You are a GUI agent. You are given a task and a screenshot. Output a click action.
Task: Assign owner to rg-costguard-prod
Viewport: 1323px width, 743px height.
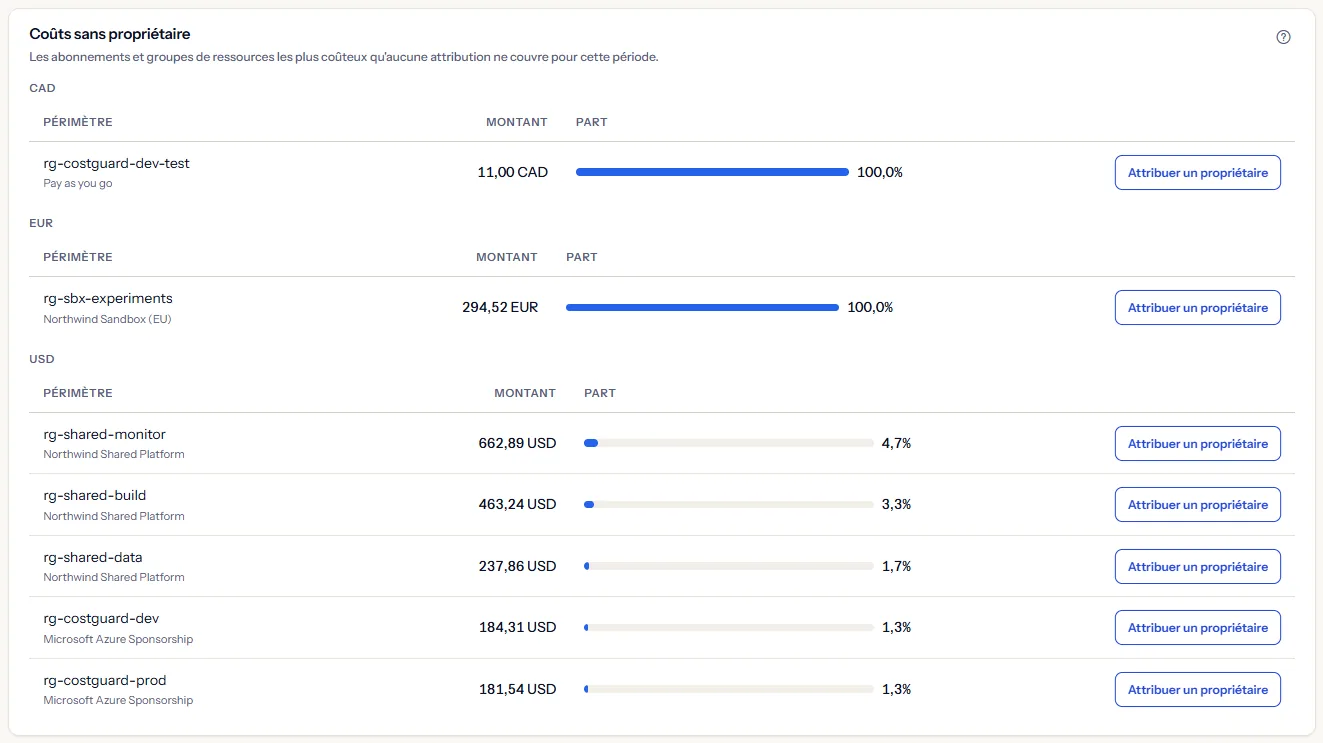pos(1197,689)
